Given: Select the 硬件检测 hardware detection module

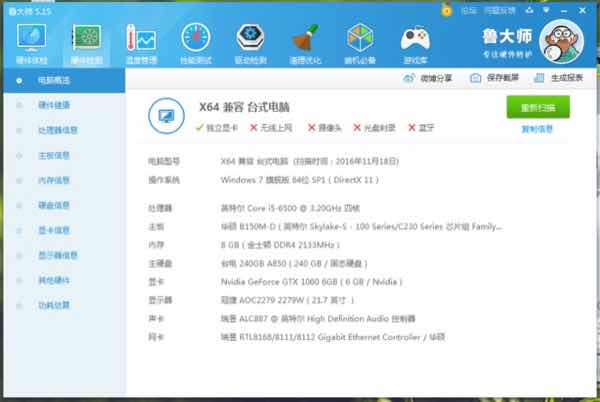Looking at the screenshot, I should (86, 43).
